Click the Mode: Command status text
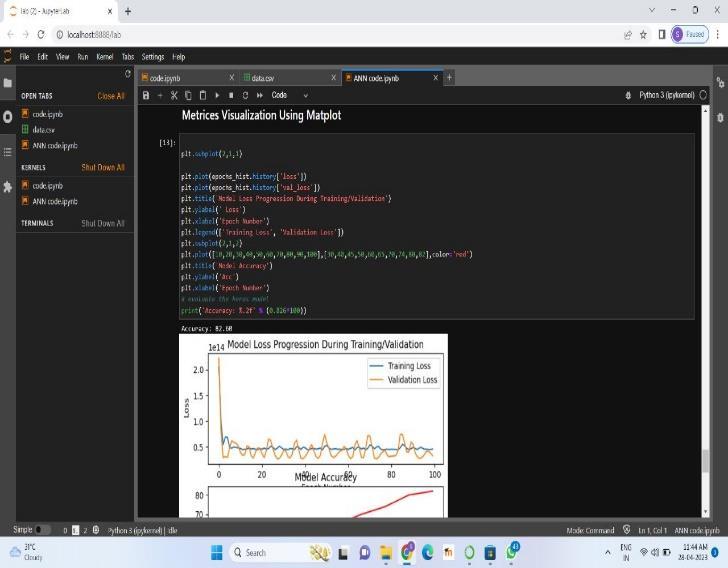 coord(590,530)
